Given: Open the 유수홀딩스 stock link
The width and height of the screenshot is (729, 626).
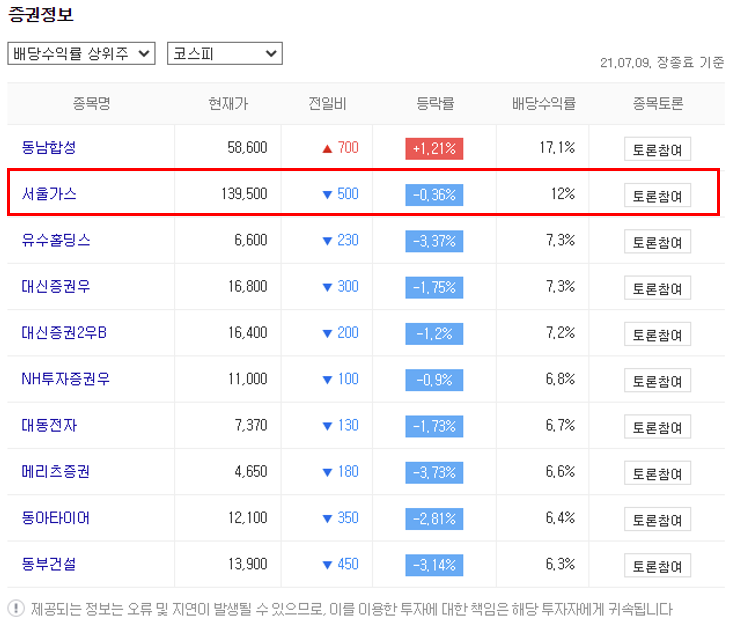Looking at the screenshot, I should (56, 240).
